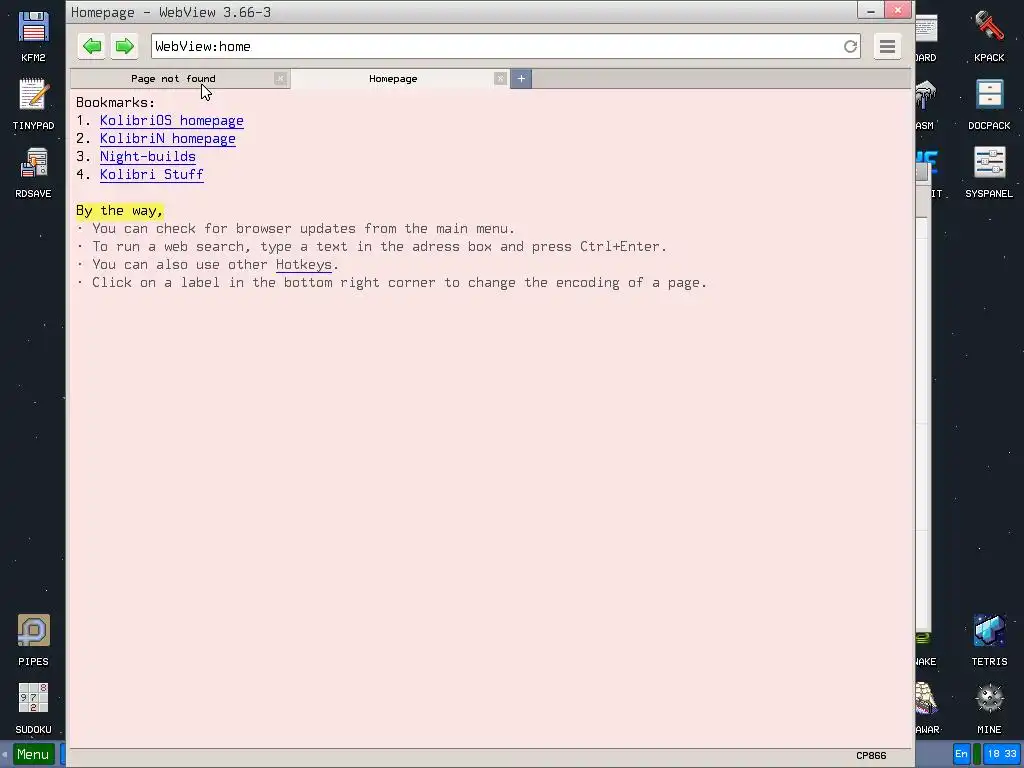The height and width of the screenshot is (768, 1024).
Task: Open a new tab with plus button
Action: coord(521,79)
